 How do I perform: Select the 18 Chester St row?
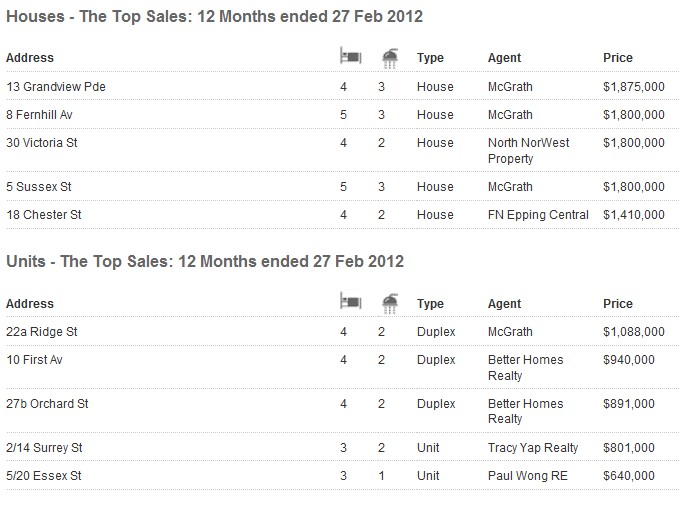pos(342,215)
